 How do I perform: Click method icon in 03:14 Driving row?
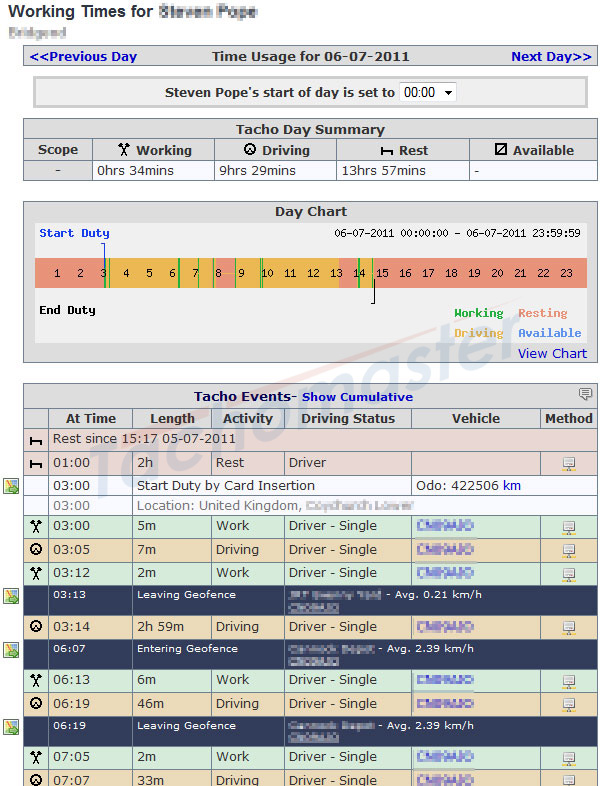568,628
